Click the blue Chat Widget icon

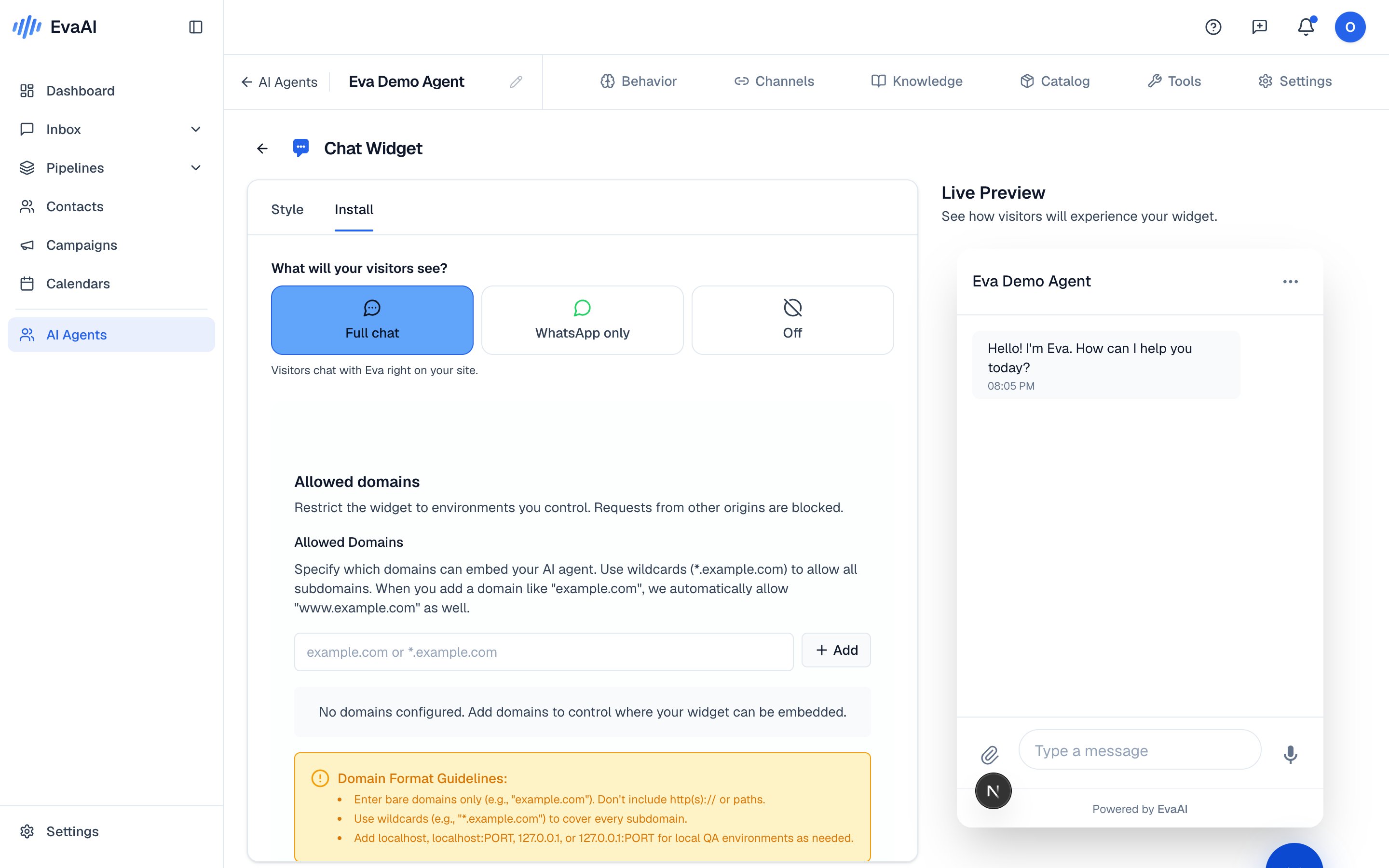click(301, 148)
